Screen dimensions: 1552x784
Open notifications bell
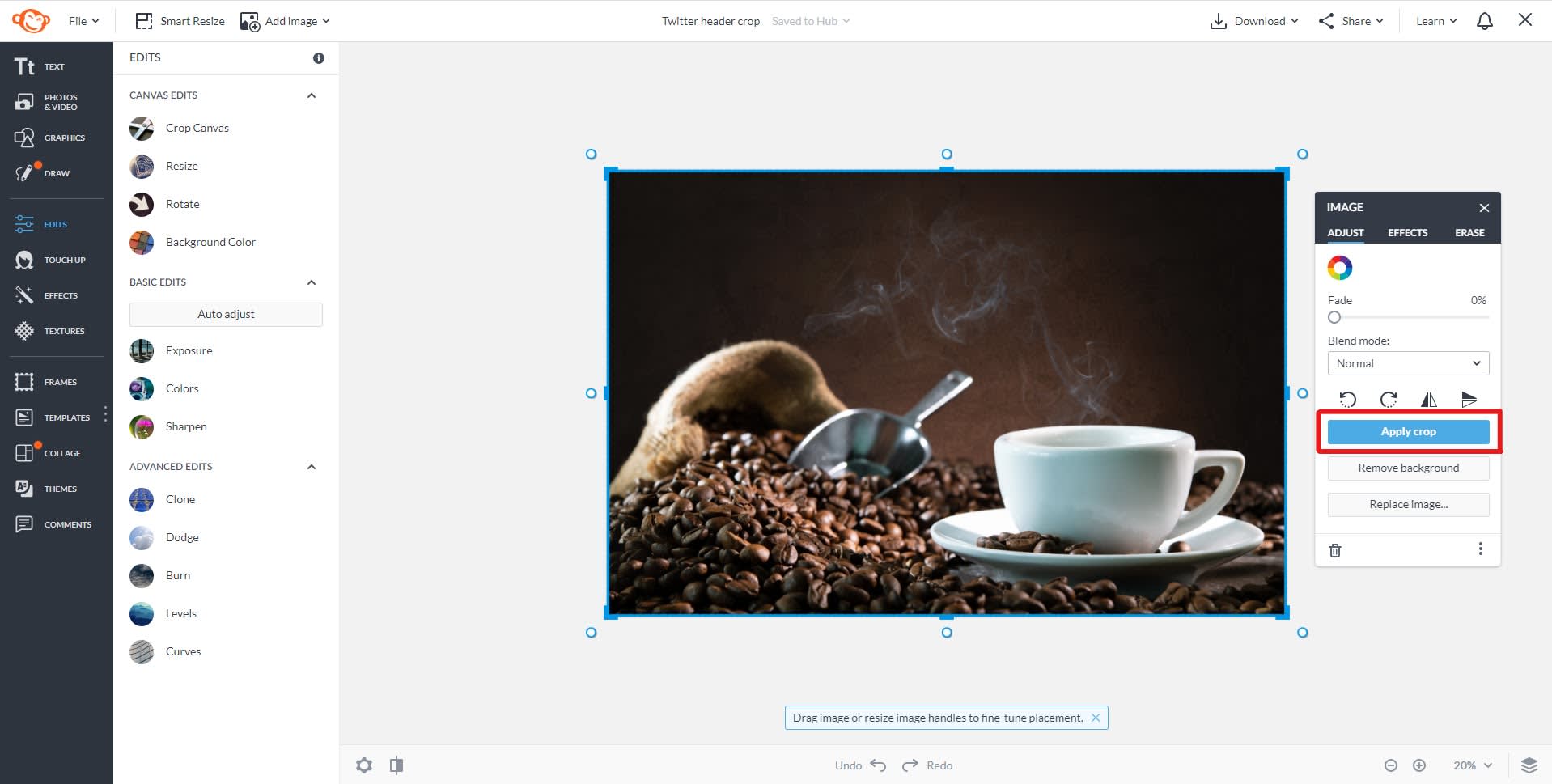click(x=1485, y=21)
